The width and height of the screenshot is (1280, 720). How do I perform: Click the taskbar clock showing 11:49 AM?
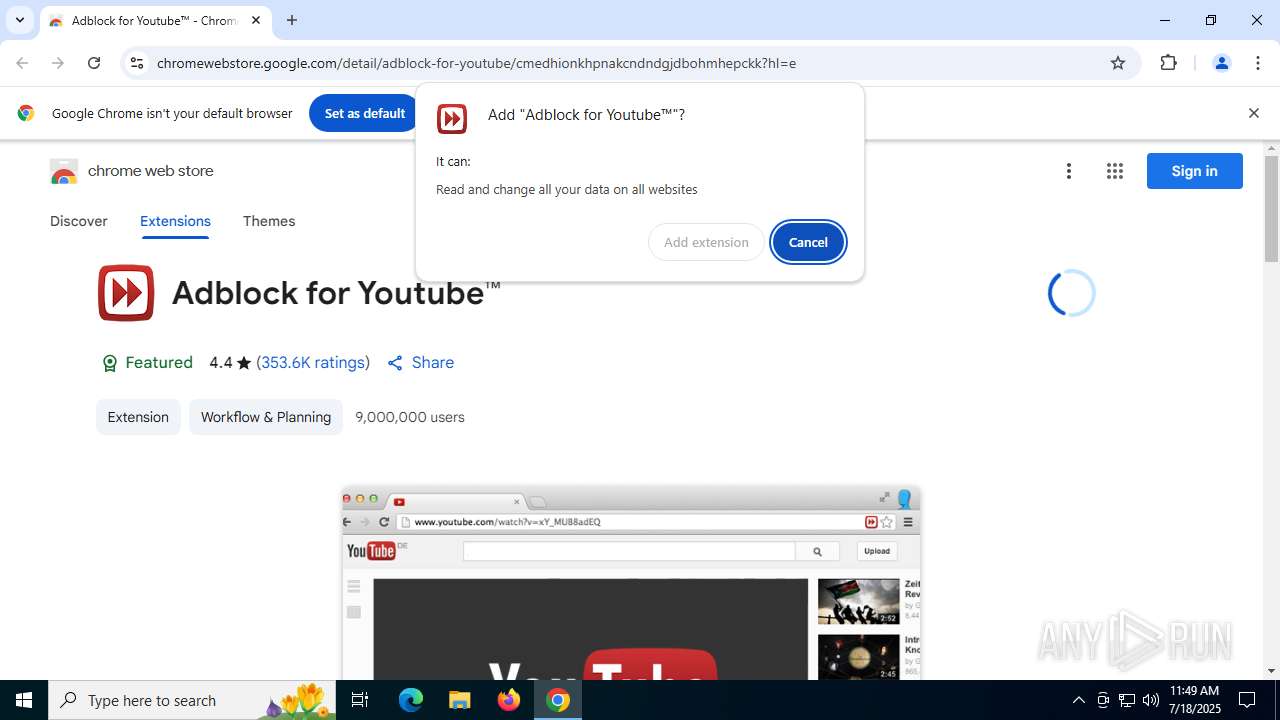tap(1195, 700)
